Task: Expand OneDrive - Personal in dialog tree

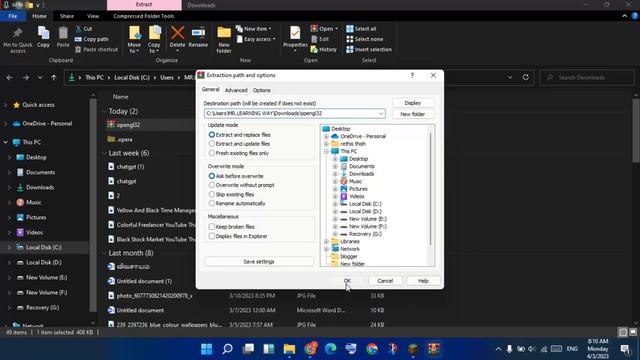Action: pyautogui.click(x=326, y=136)
